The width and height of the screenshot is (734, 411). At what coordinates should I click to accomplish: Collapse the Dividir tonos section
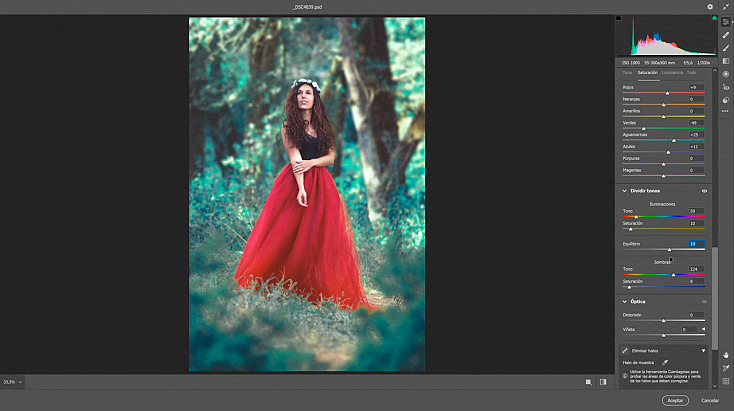click(624, 191)
